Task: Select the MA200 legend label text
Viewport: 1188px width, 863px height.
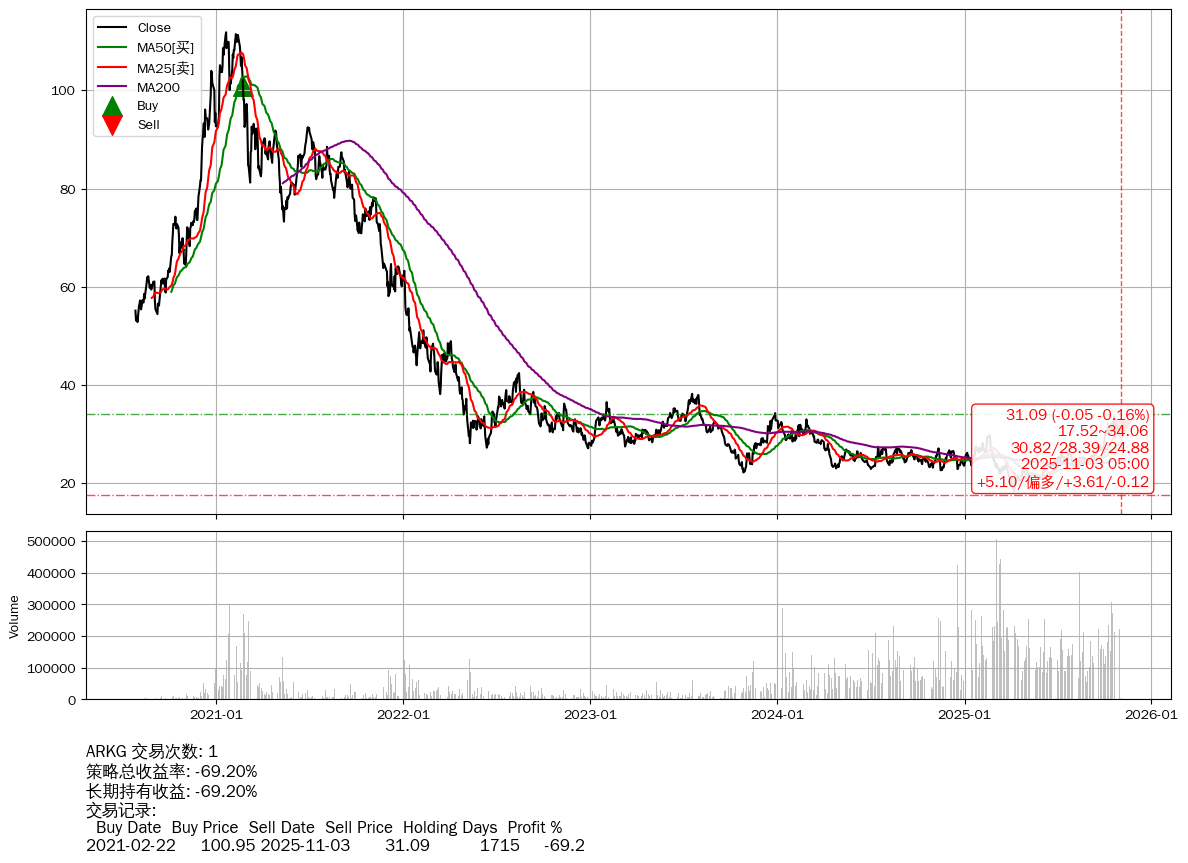Action: coord(158,87)
